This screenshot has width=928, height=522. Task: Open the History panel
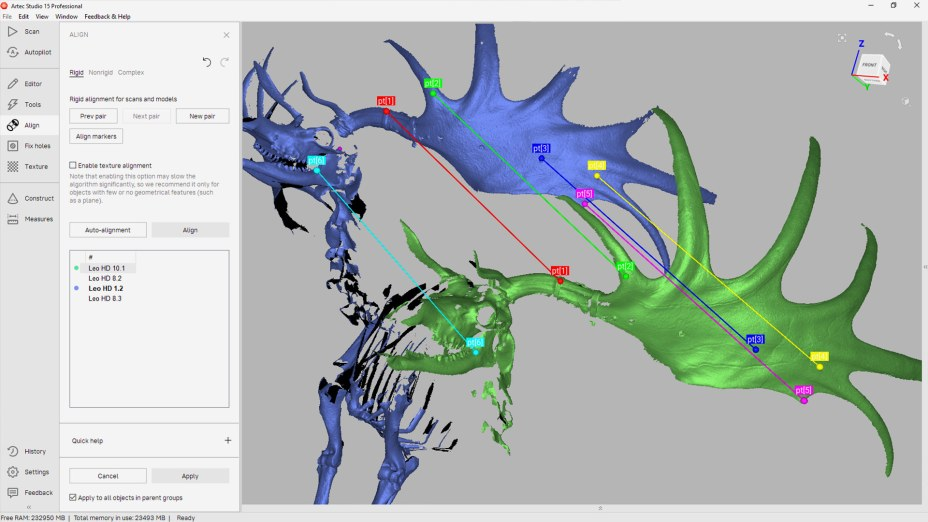(28, 451)
